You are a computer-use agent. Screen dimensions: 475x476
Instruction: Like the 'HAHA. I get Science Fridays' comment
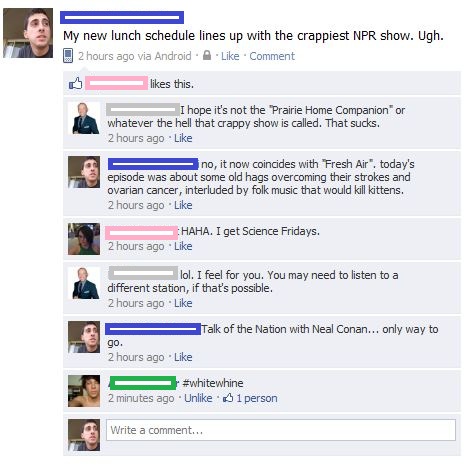pyautogui.click(x=183, y=246)
